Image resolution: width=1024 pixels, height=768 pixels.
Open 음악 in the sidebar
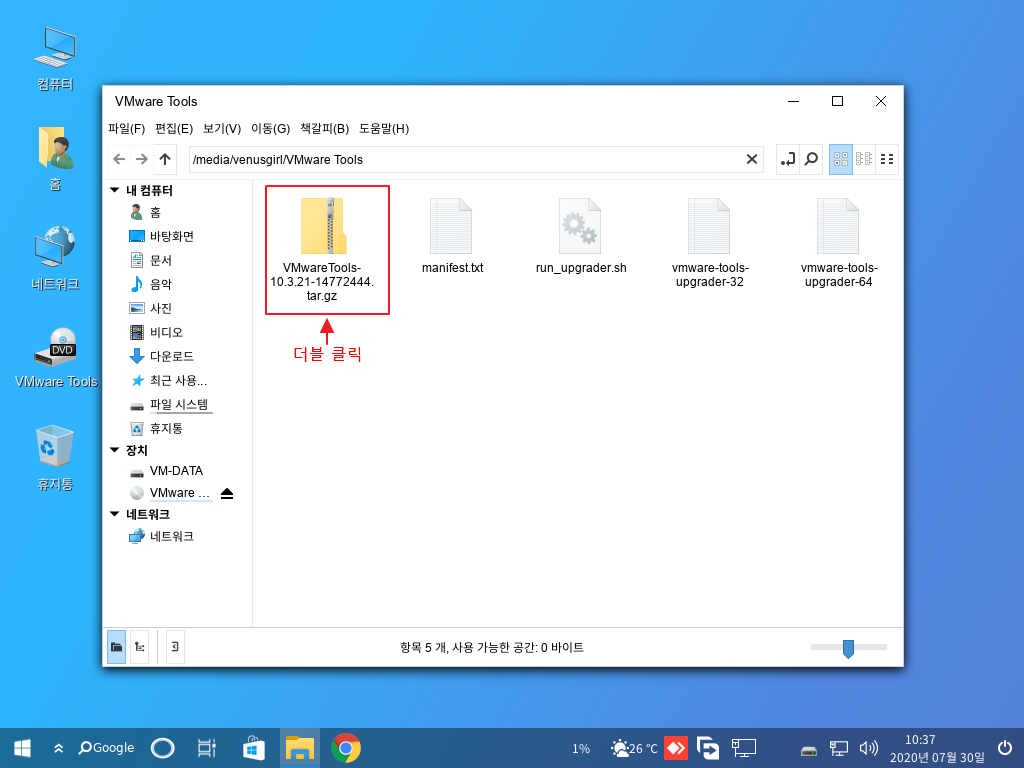[x=151, y=284]
